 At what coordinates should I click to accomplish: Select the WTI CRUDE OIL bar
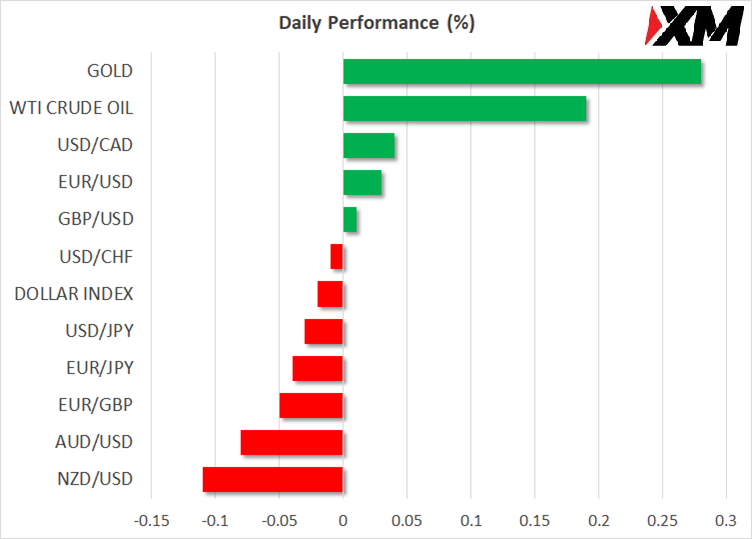(464, 109)
